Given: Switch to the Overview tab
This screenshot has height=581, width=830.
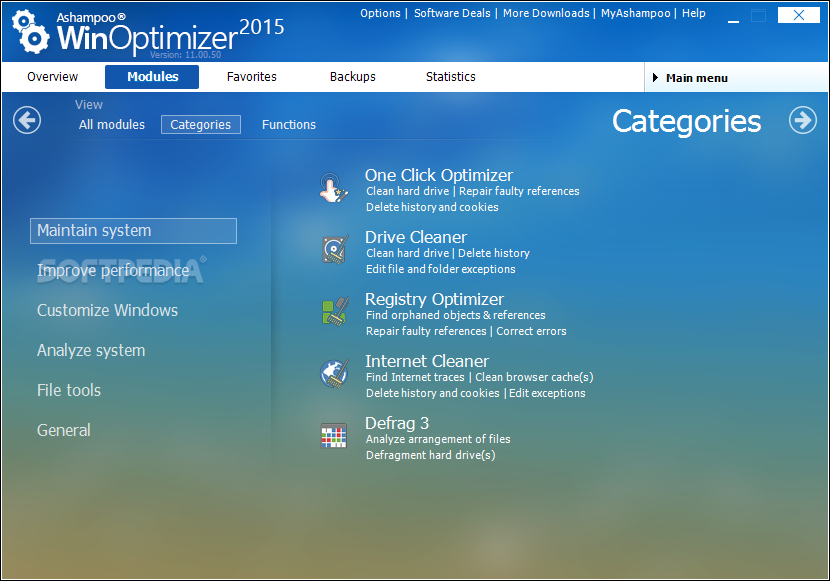Looking at the screenshot, I should tap(52, 77).
